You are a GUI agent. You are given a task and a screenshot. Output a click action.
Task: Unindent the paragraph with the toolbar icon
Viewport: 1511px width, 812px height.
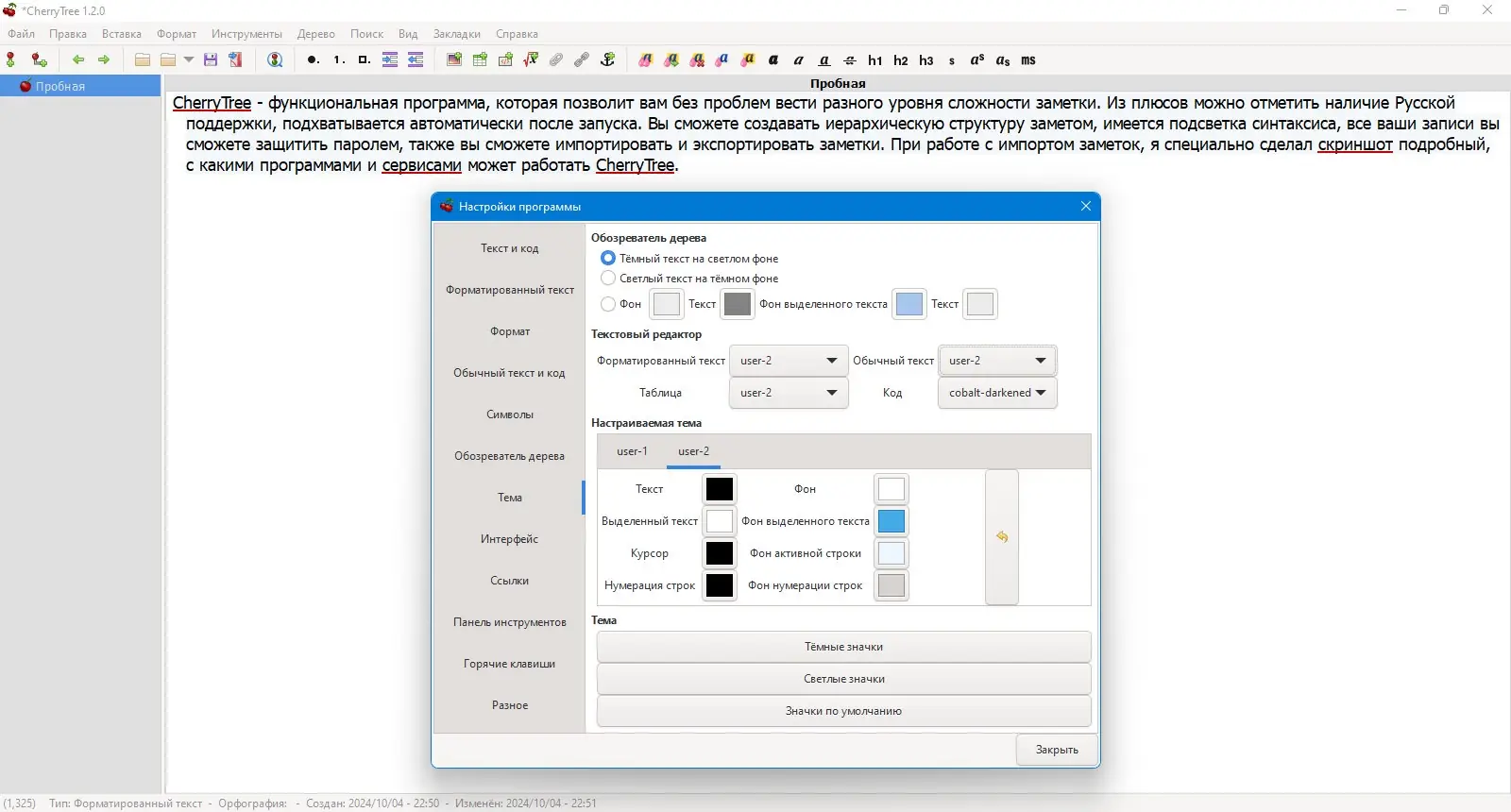point(416,59)
